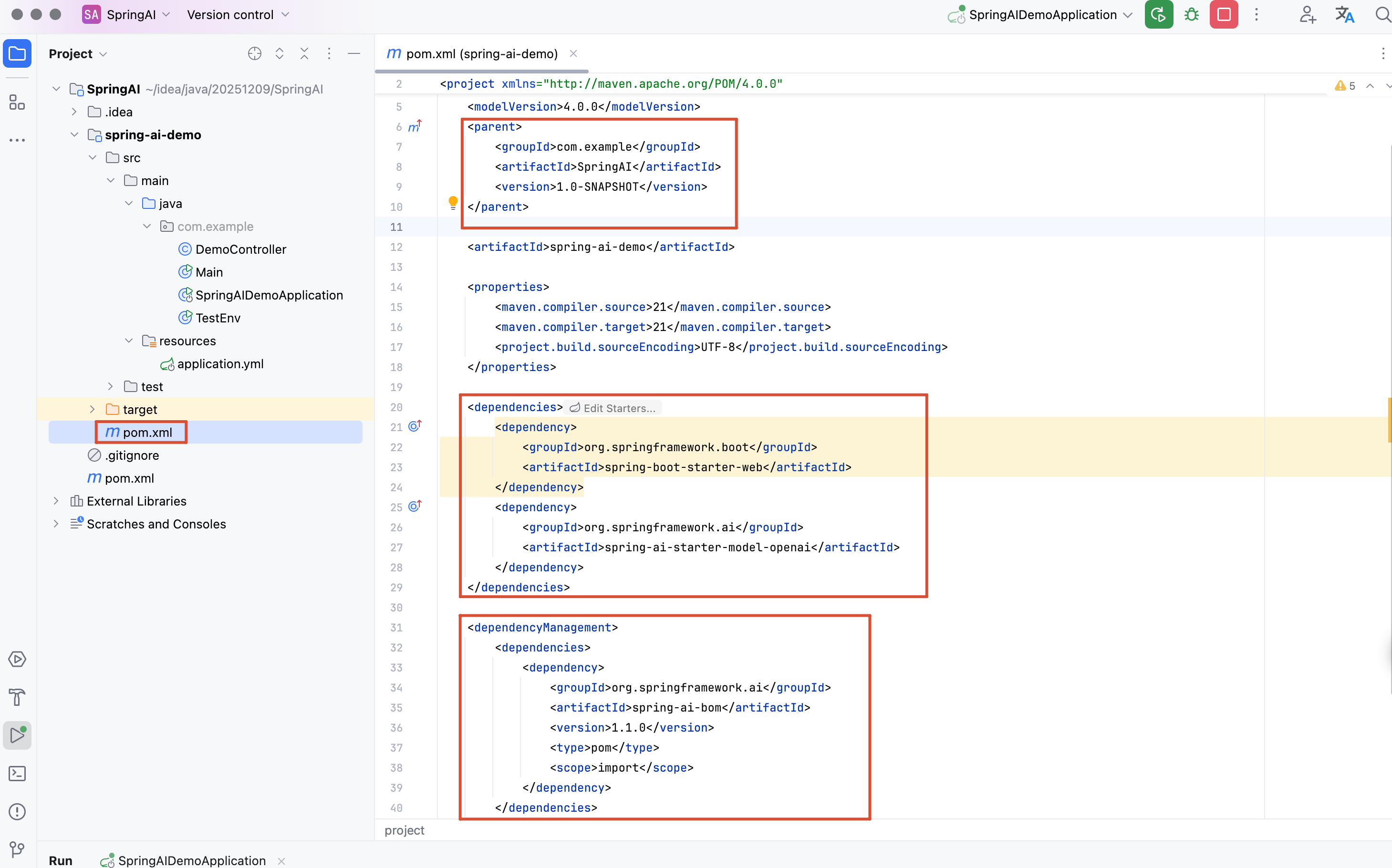The width and height of the screenshot is (1392, 868).
Task: Open the Git tool window
Action: (x=17, y=849)
